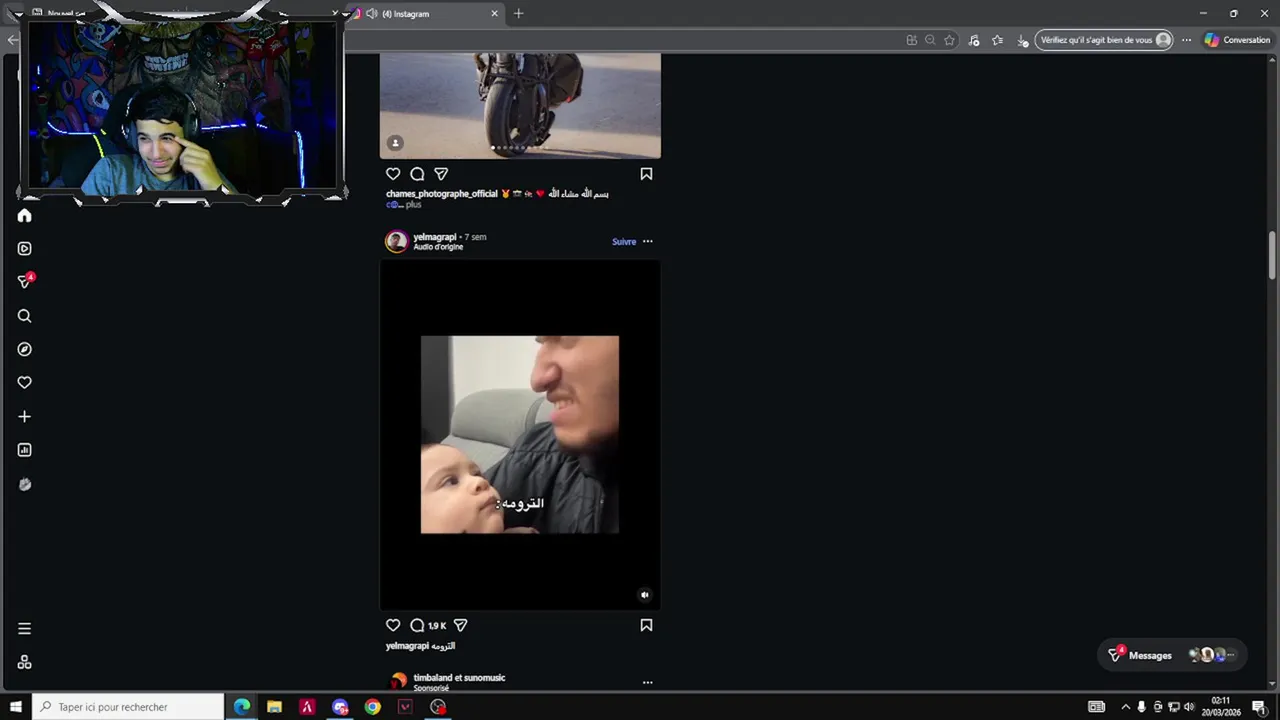This screenshot has width=1280, height=720.
Task: Open options menu for timbaland sponsored post
Action: tap(647, 682)
